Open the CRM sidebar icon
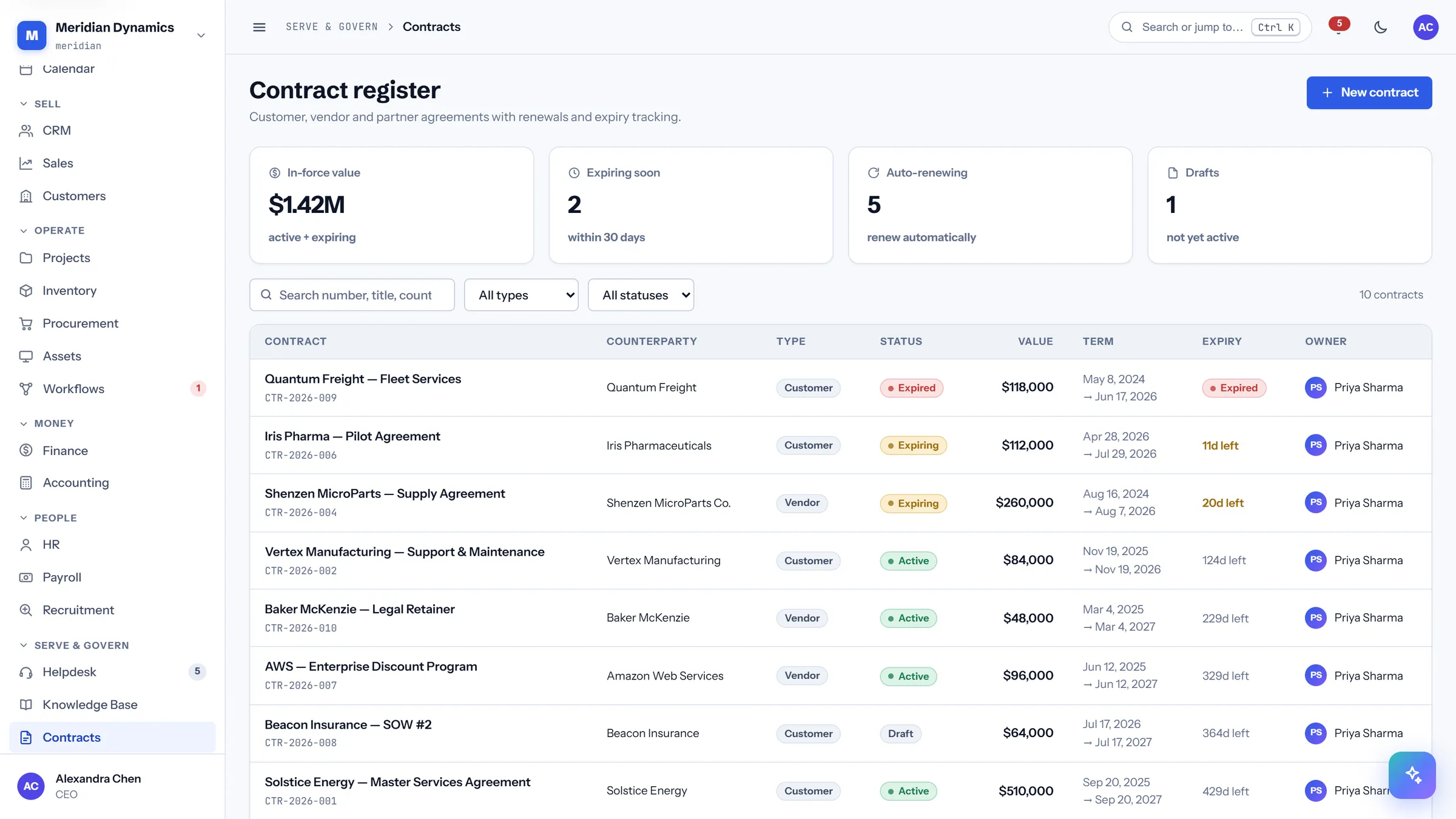 (x=25, y=130)
